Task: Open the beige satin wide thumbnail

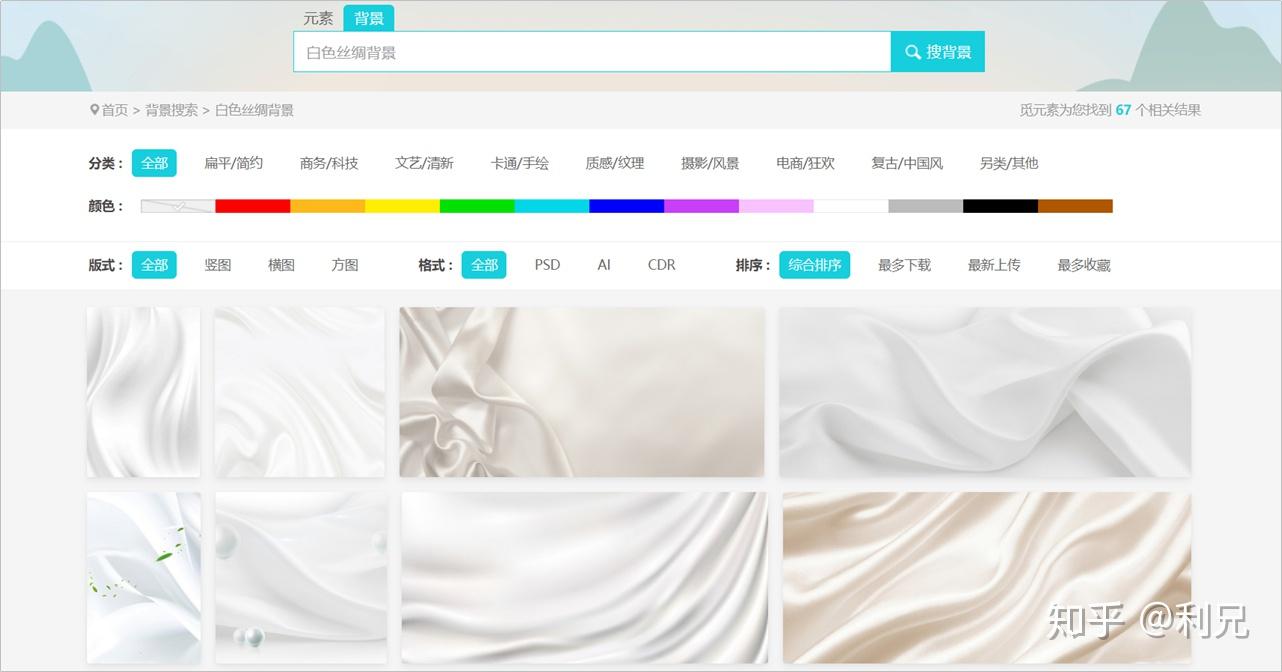Action: point(987,577)
